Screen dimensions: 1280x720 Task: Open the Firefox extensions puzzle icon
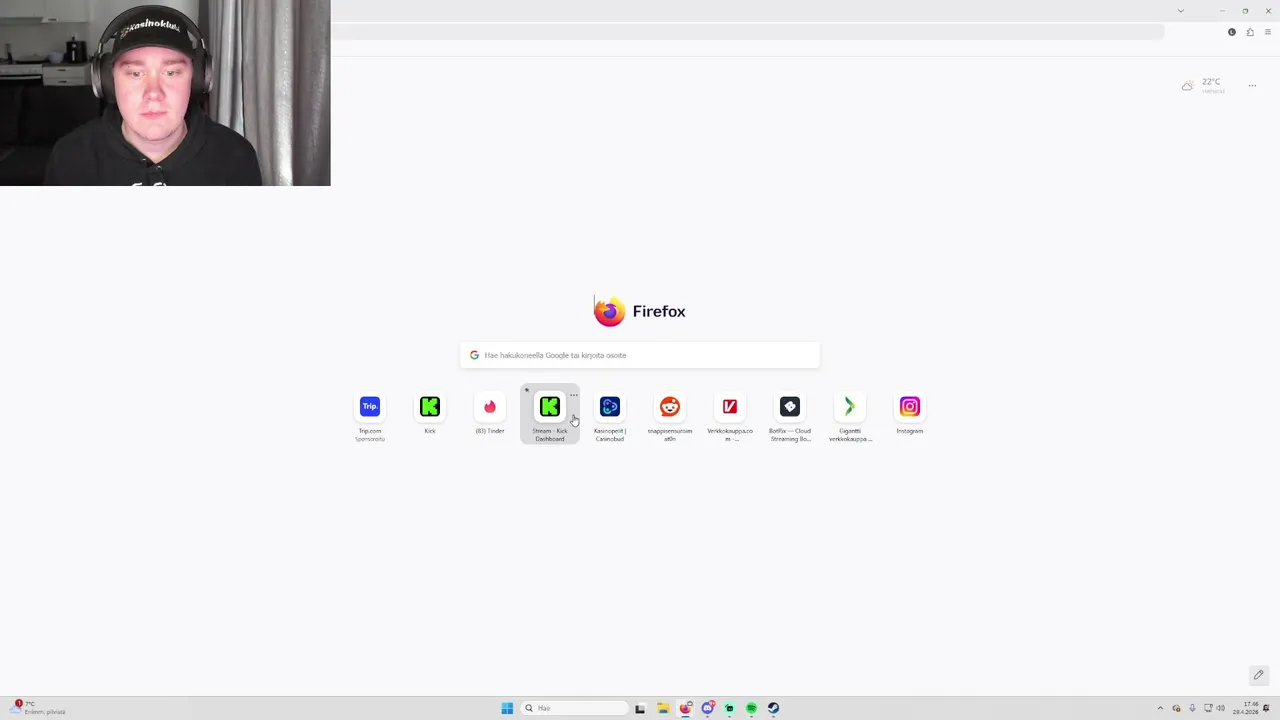click(1250, 32)
